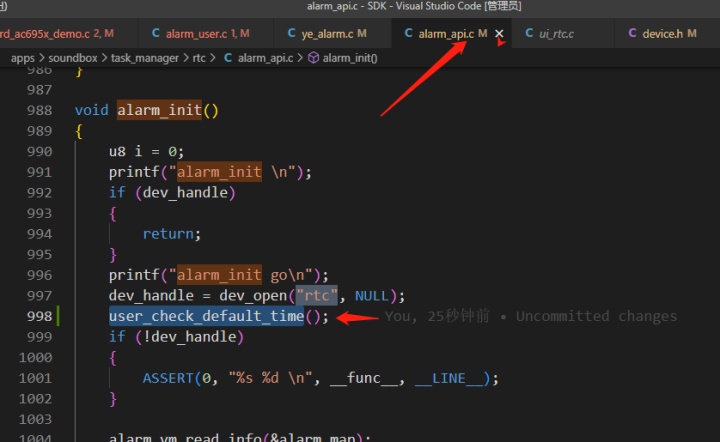Click the ASSERT macro on line 1001
Viewport: 720px width, 442px height.
168,378
